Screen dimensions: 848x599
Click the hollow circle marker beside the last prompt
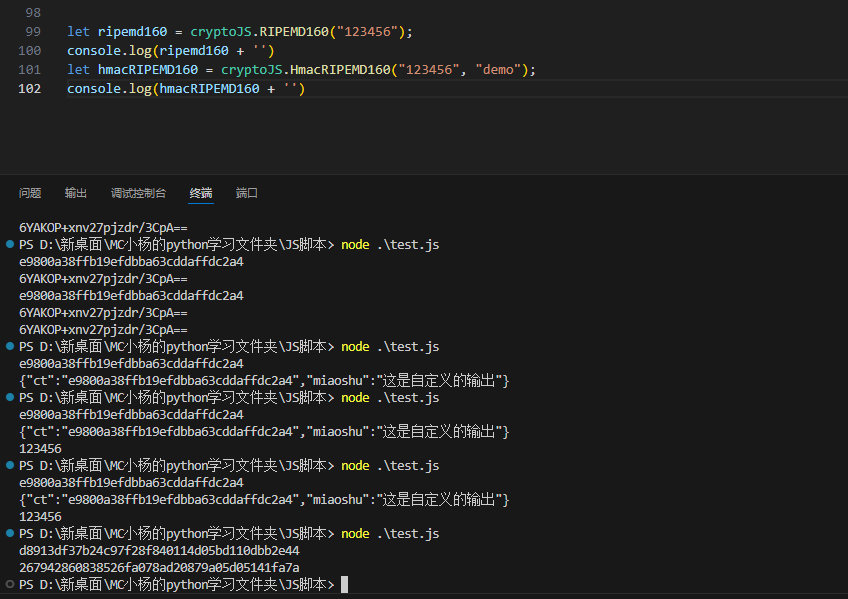pos(9,584)
